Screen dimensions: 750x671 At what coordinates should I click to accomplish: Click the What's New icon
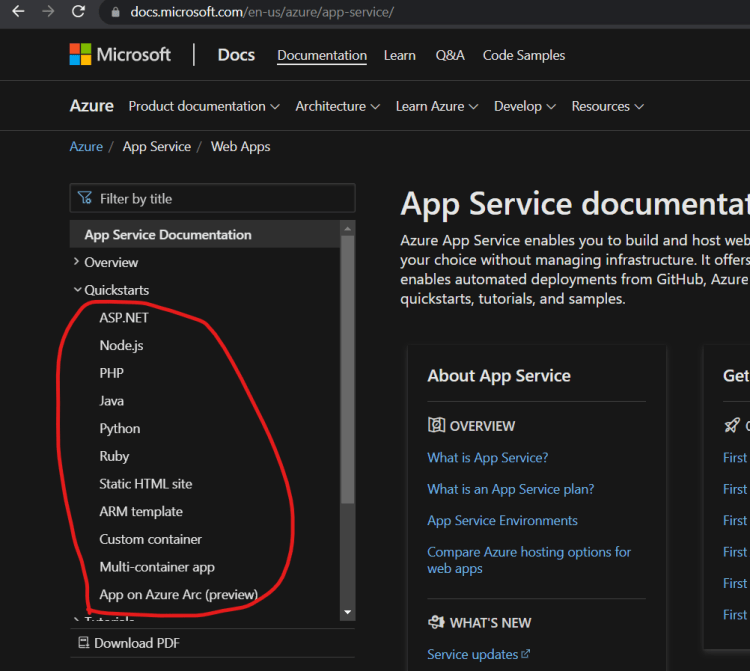click(436, 622)
